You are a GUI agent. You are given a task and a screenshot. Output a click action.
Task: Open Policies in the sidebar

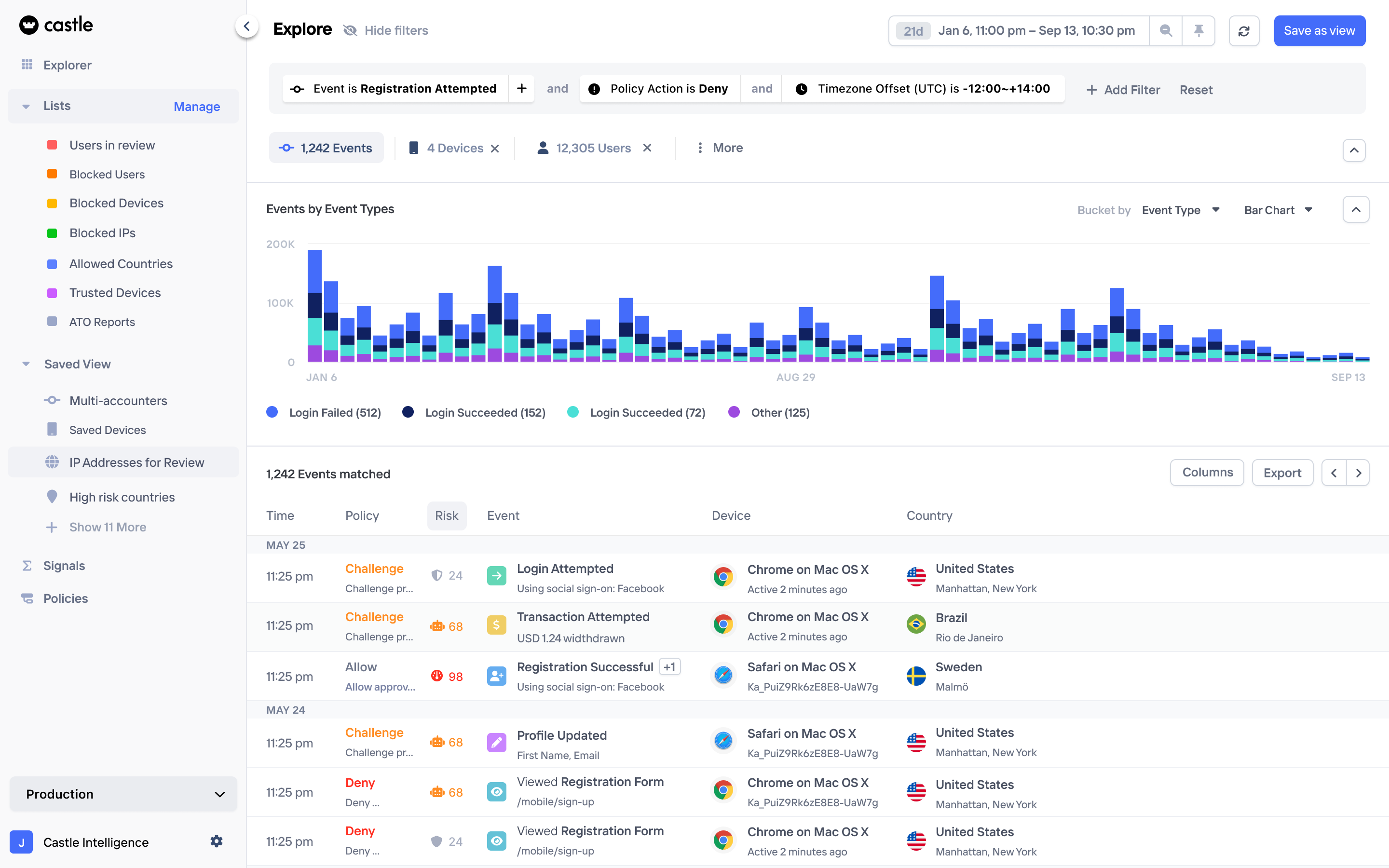coord(66,598)
